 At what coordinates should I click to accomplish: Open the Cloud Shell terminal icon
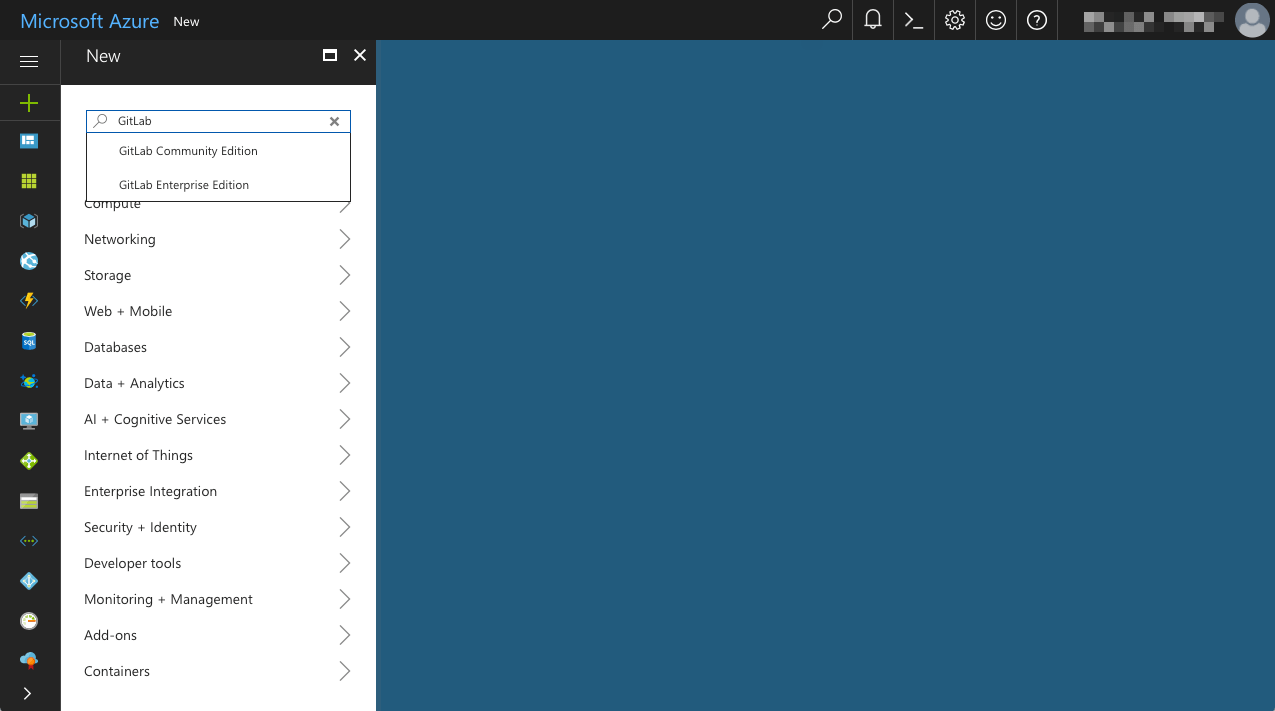912,20
